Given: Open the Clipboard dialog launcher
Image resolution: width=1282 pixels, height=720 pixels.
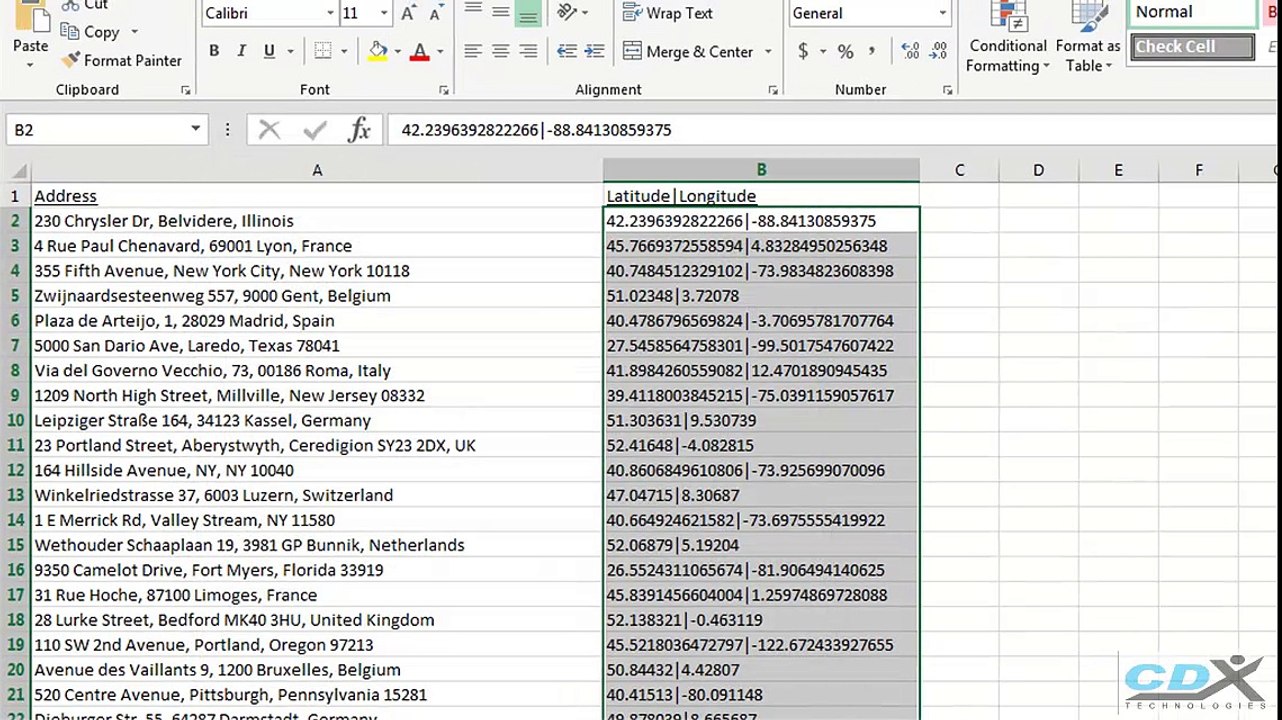Looking at the screenshot, I should tap(186, 90).
